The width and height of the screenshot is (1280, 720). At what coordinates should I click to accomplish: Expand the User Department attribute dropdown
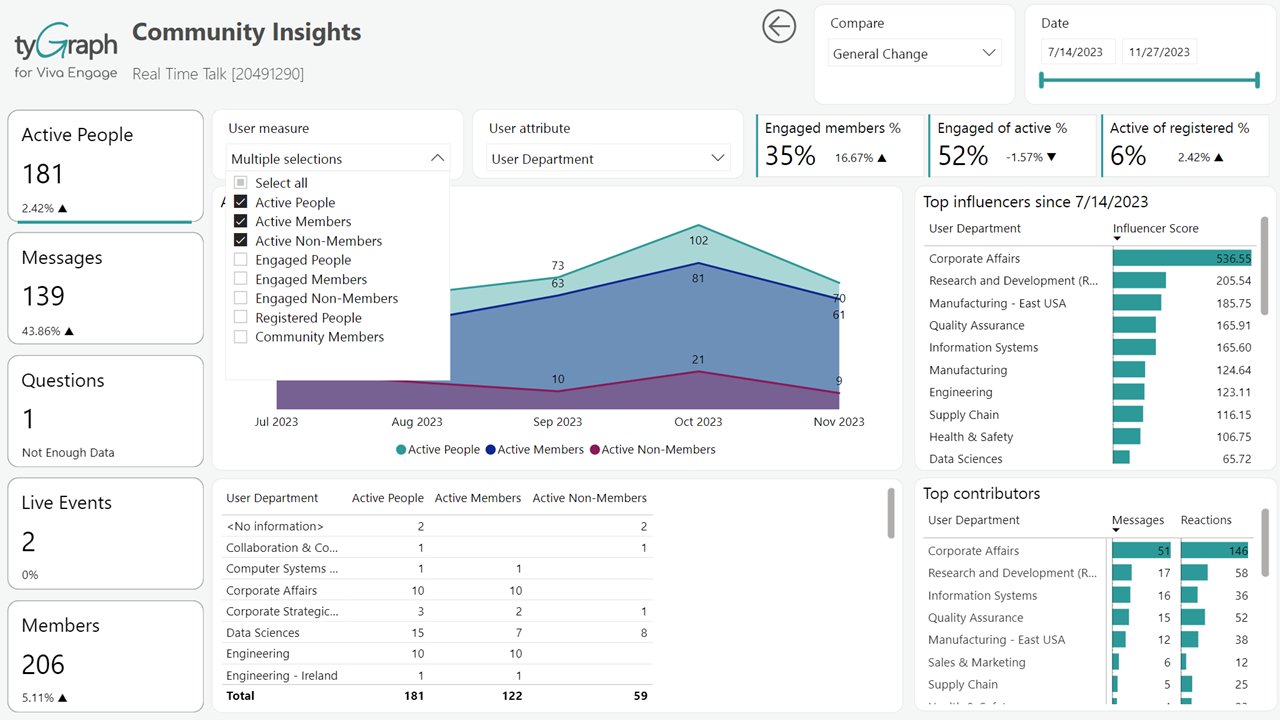pyautogui.click(x=608, y=159)
